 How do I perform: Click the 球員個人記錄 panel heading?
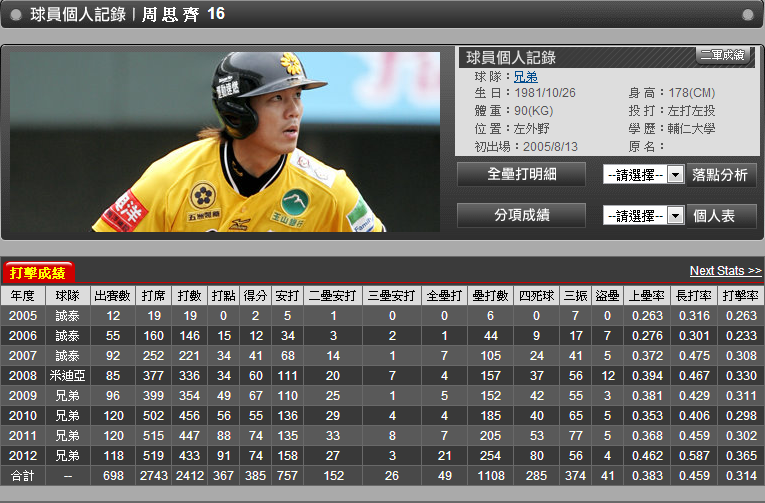click(511, 58)
